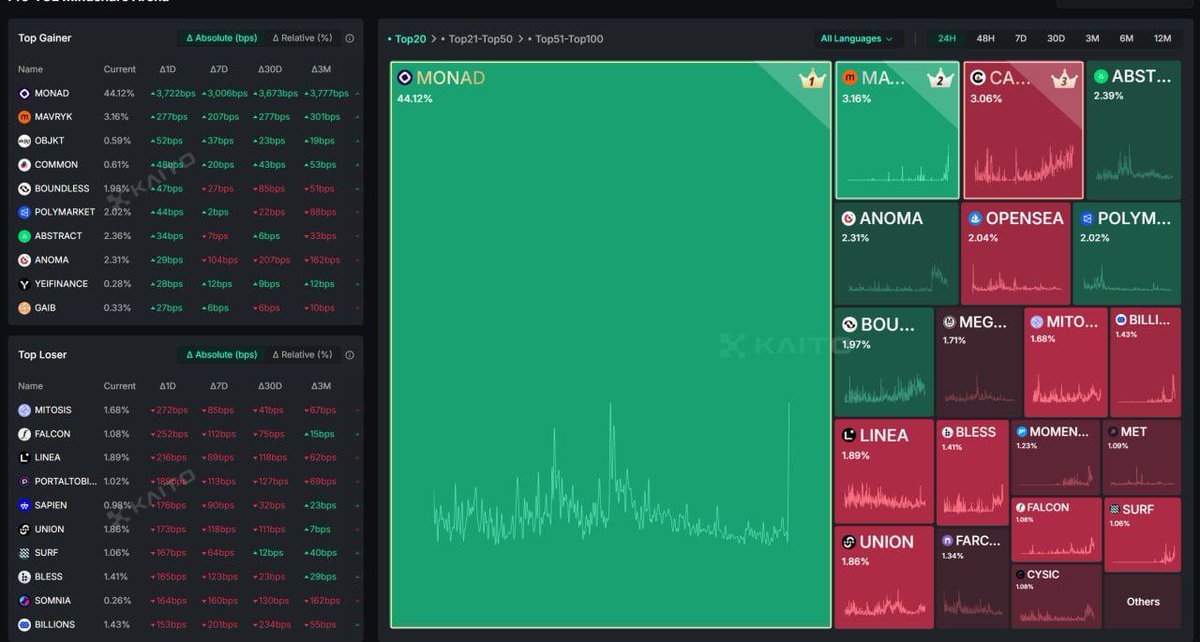Open the FARC... treemap tile
1200x642 pixels.
pyautogui.click(x=973, y=577)
